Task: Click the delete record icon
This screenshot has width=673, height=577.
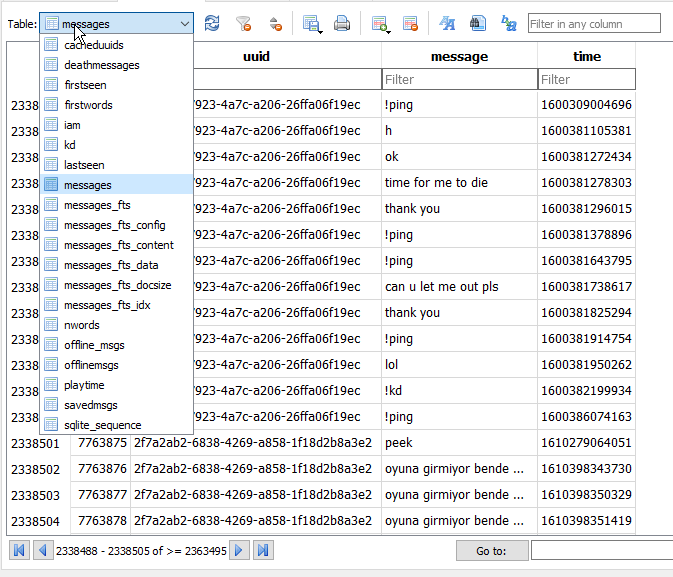Action: [x=410, y=23]
